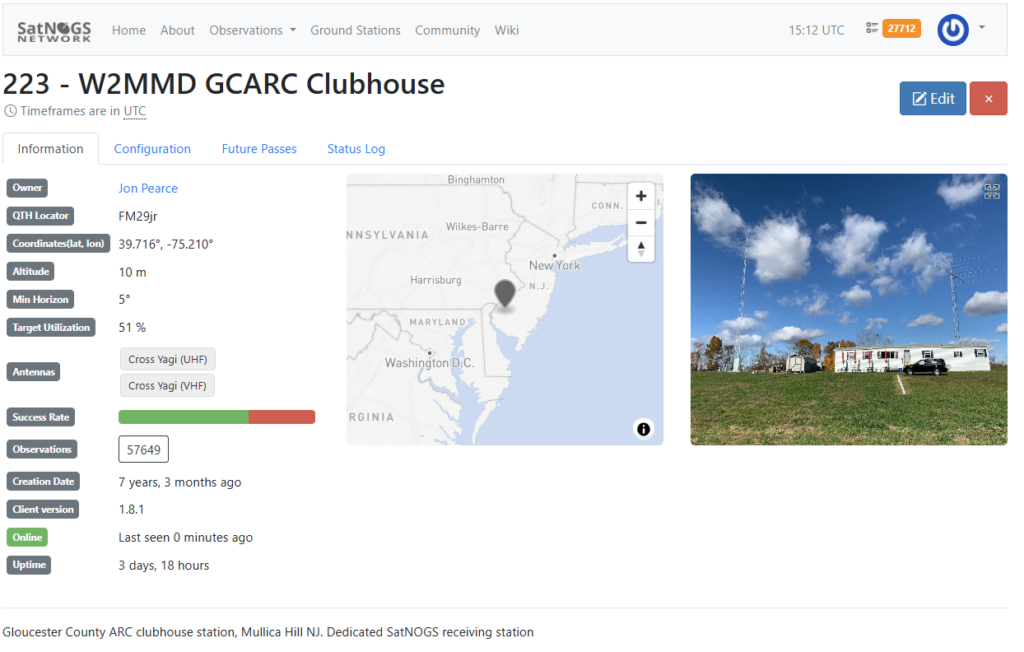
Task: View the Status Log tab
Action: (356, 149)
